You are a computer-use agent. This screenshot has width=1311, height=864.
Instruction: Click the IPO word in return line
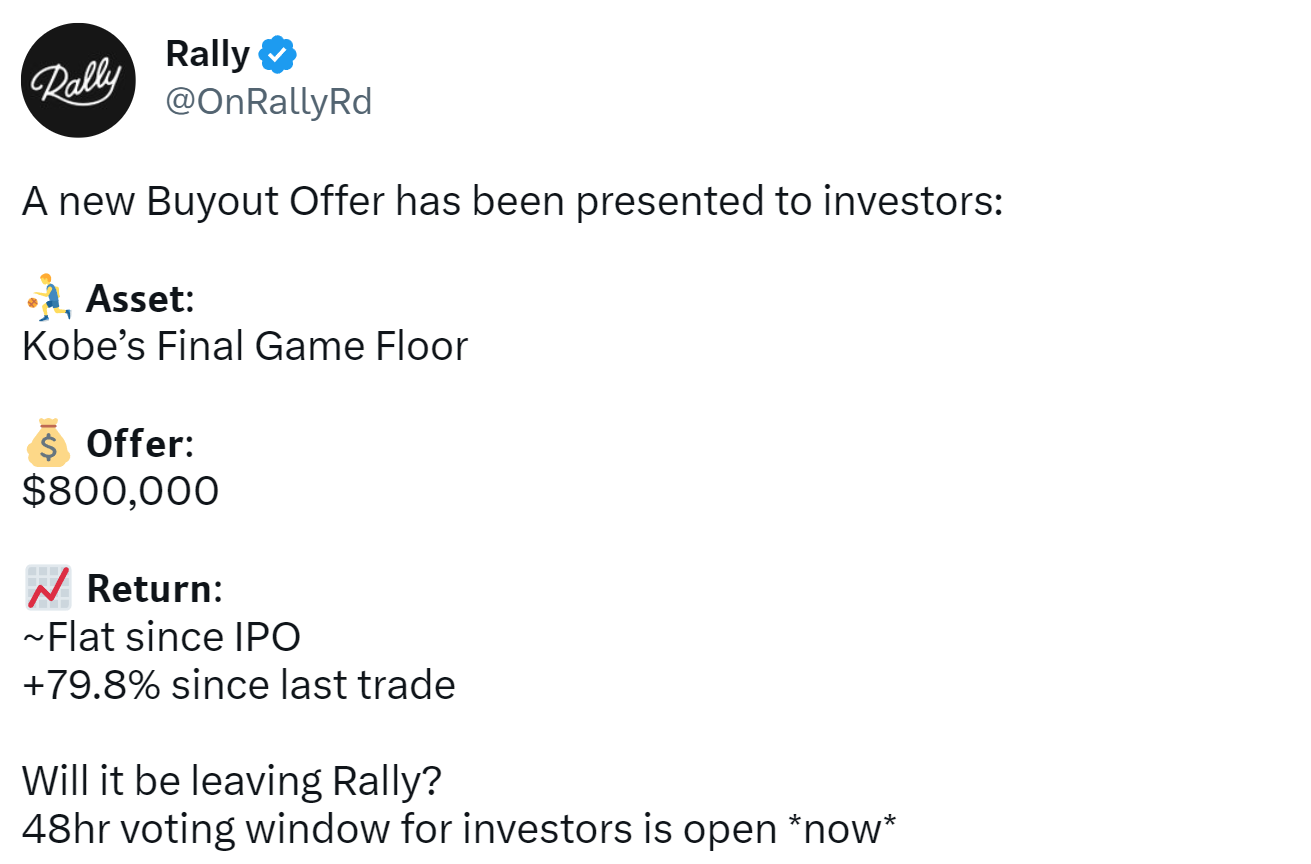tap(267, 637)
